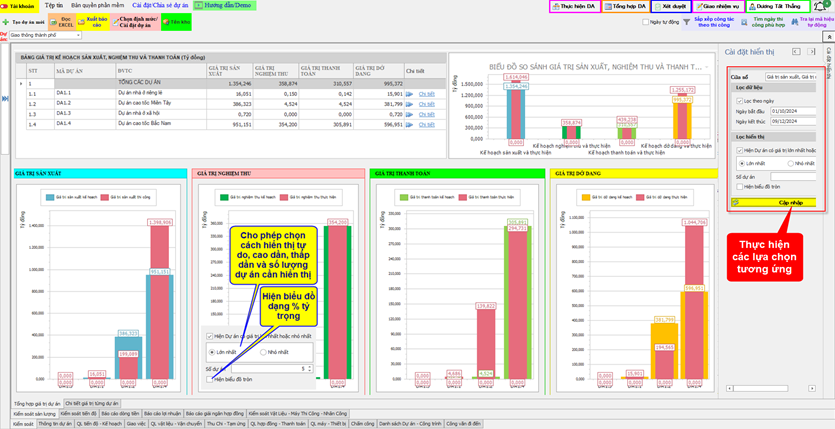Click 'Tra lại mã hiệu tự động' icon
Image resolution: width=835 pixels, height=429 pixels.
(791, 21)
